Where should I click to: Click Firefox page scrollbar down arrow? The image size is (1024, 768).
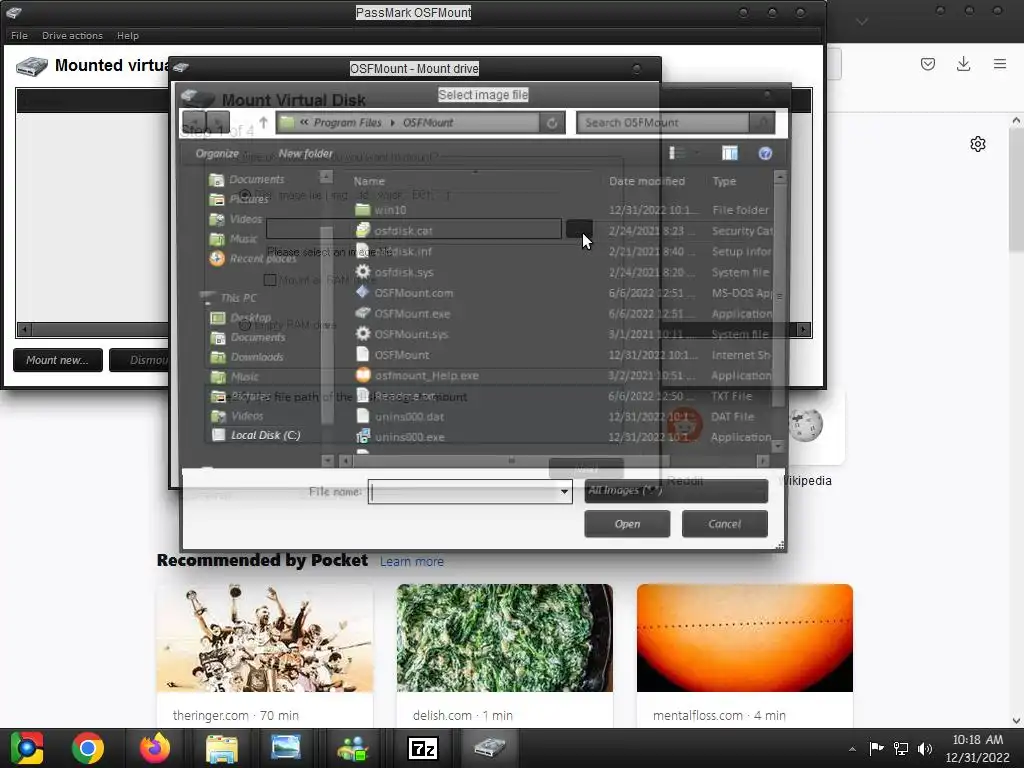[x=1016, y=721]
